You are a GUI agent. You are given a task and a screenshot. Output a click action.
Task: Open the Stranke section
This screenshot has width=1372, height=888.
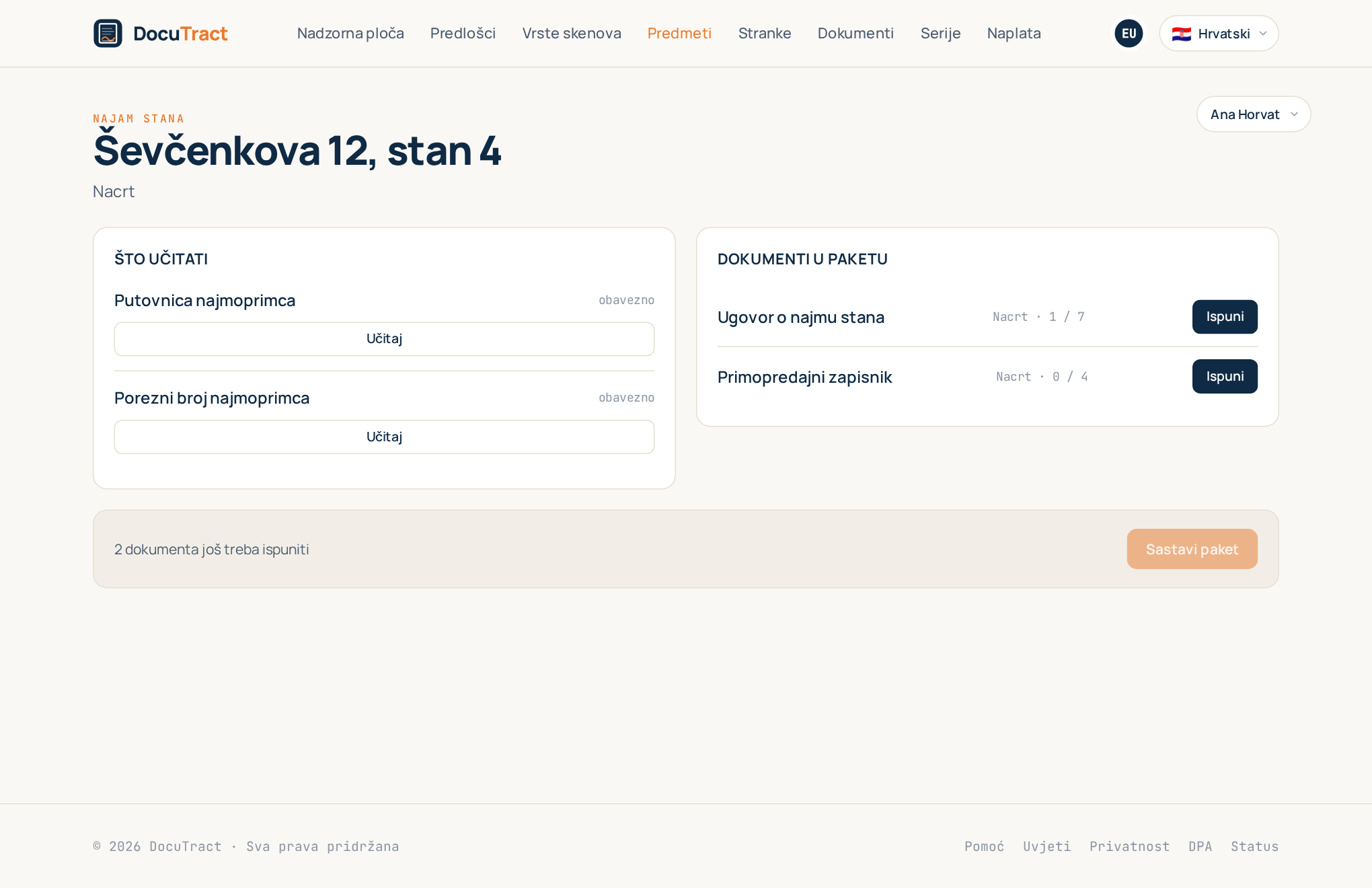pyautogui.click(x=765, y=33)
